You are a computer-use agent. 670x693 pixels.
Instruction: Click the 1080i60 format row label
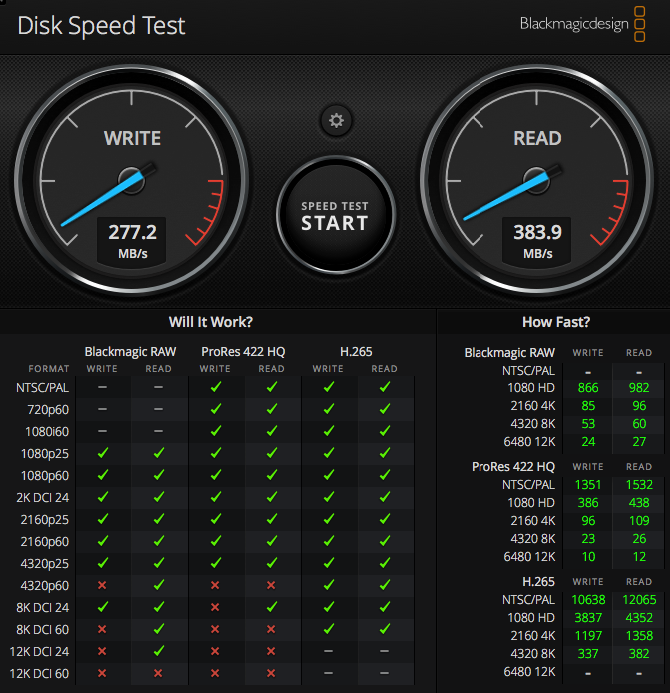point(47,431)
